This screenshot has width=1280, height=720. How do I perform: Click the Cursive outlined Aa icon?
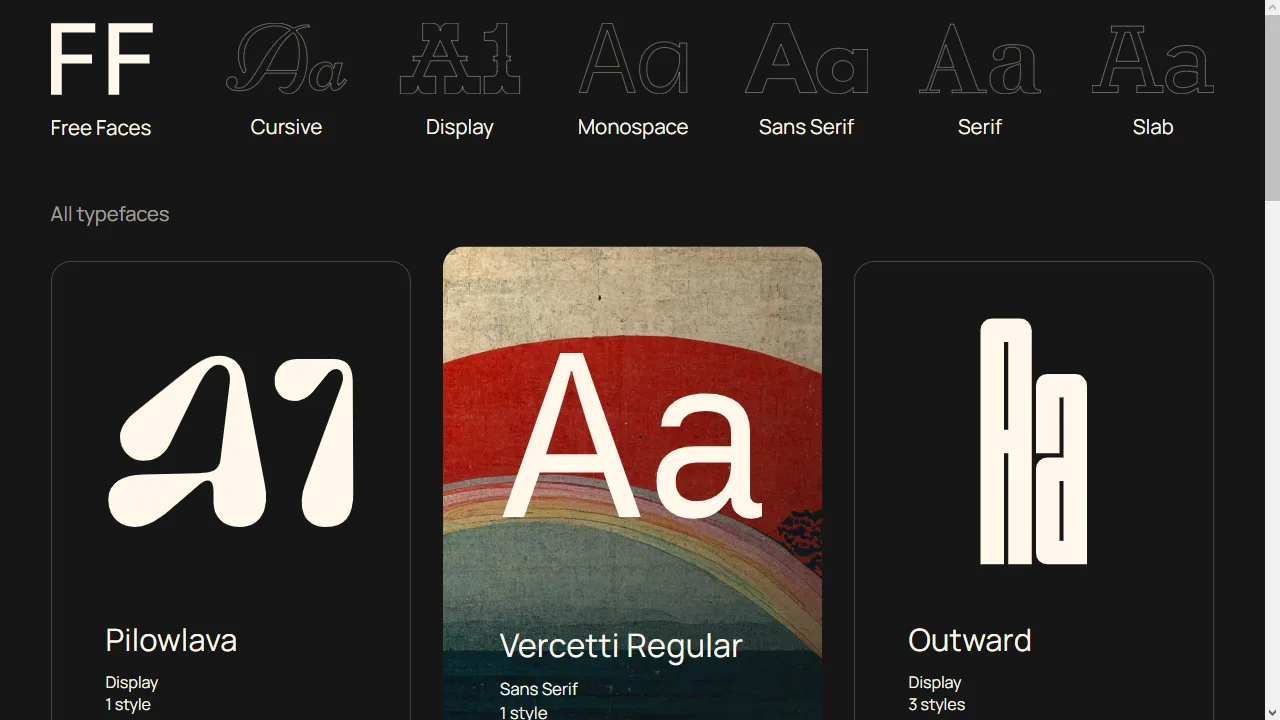point(286,58)
